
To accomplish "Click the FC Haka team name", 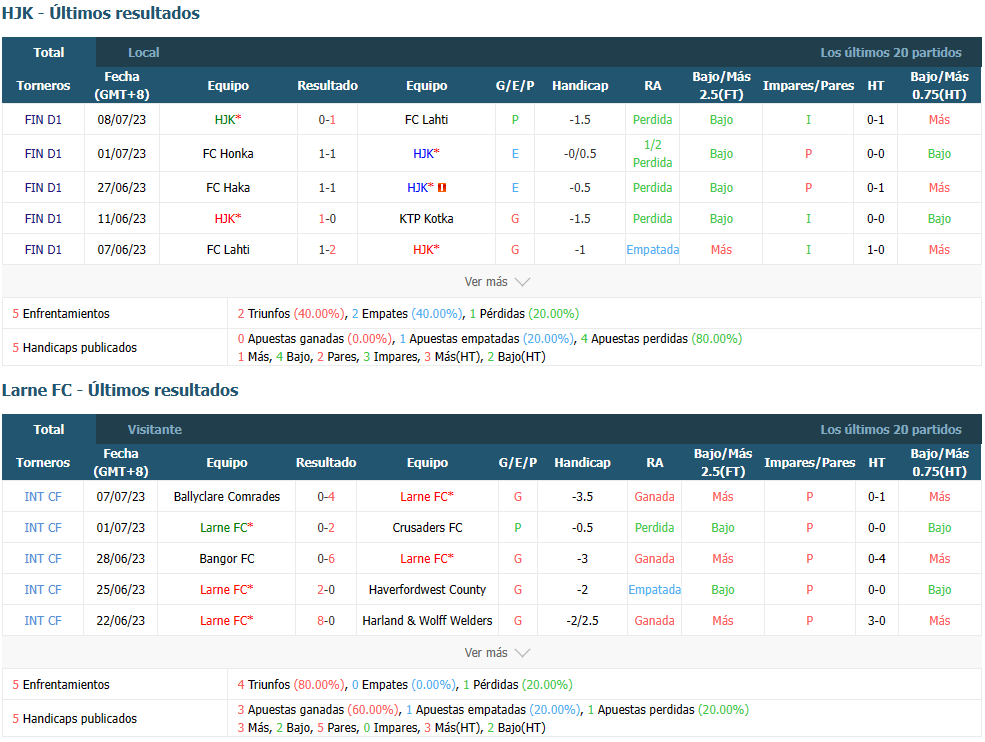I will [228, 188].
